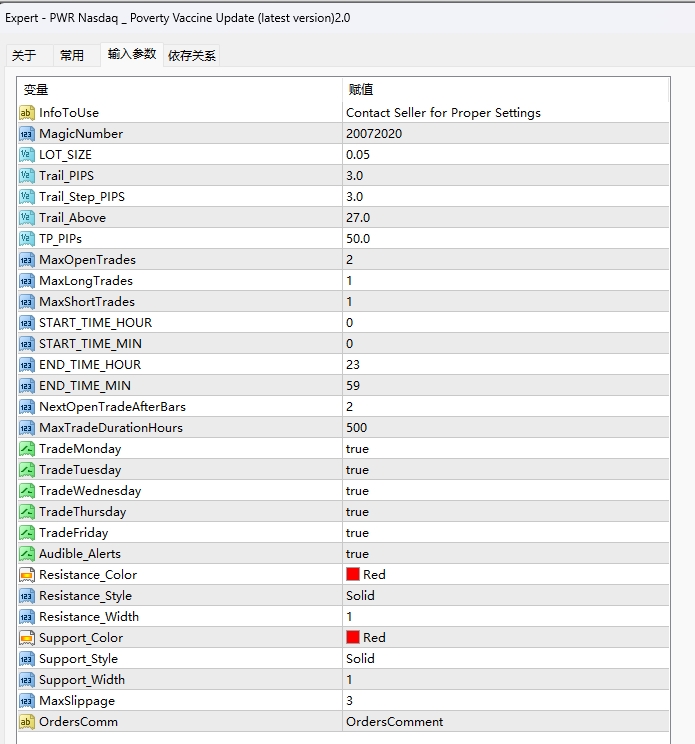
Task: Select the 输入参数 tab
Action: pyautogui.click(x=132, y=54)
